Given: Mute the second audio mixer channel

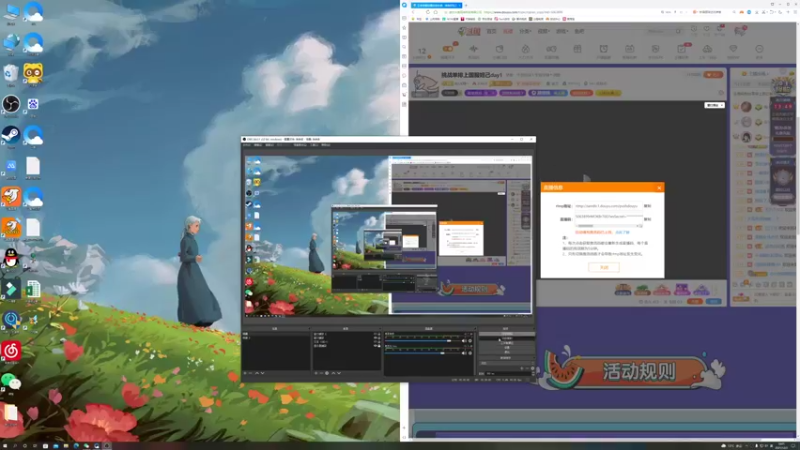Looking at the screenshot, I should [464, 353].
